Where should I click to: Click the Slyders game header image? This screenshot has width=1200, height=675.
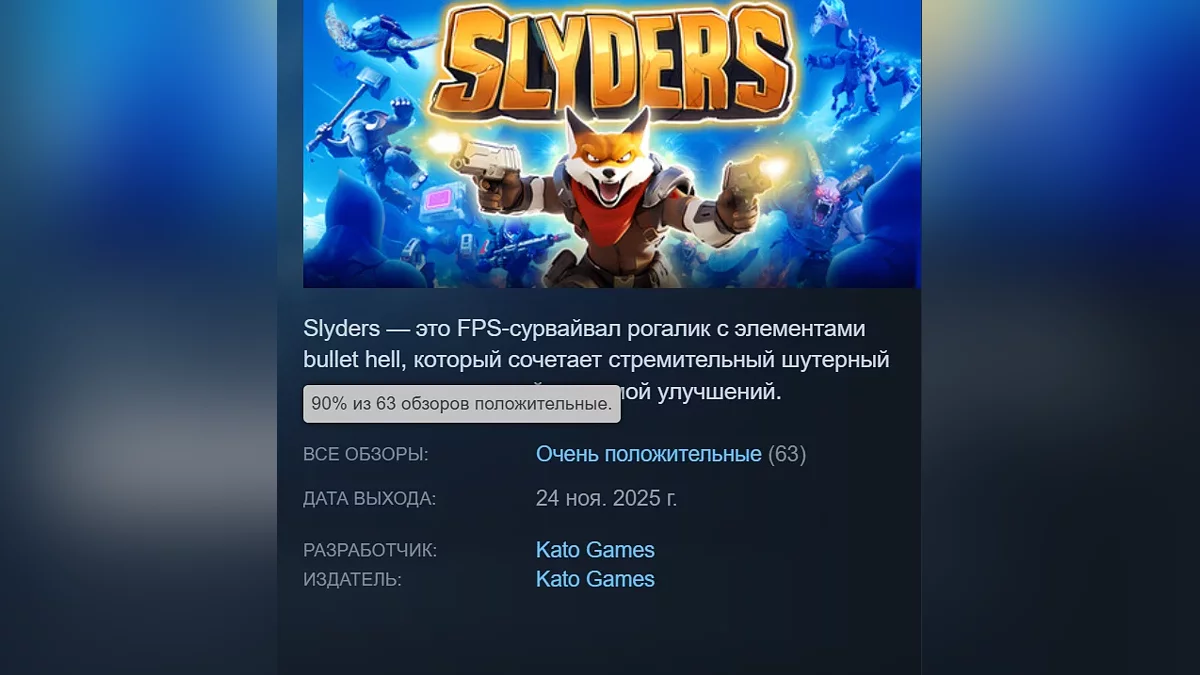point(612,144)
